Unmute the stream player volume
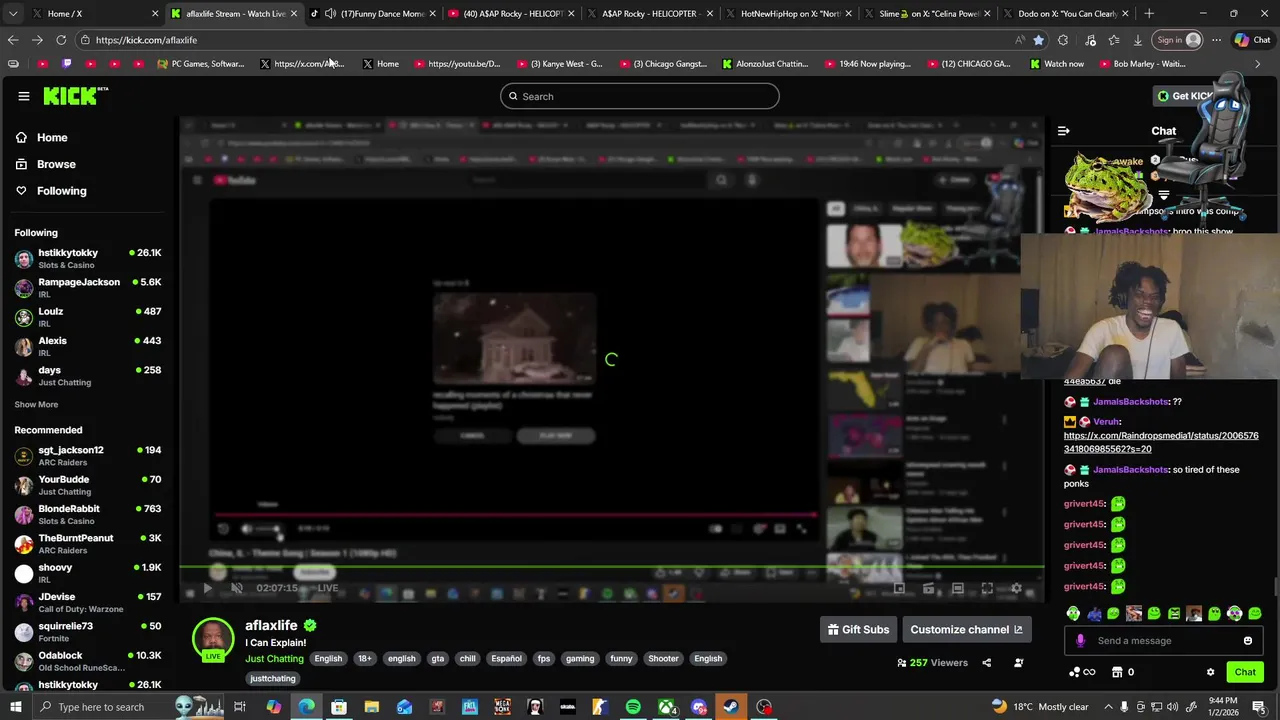 (x=237, y=588)
